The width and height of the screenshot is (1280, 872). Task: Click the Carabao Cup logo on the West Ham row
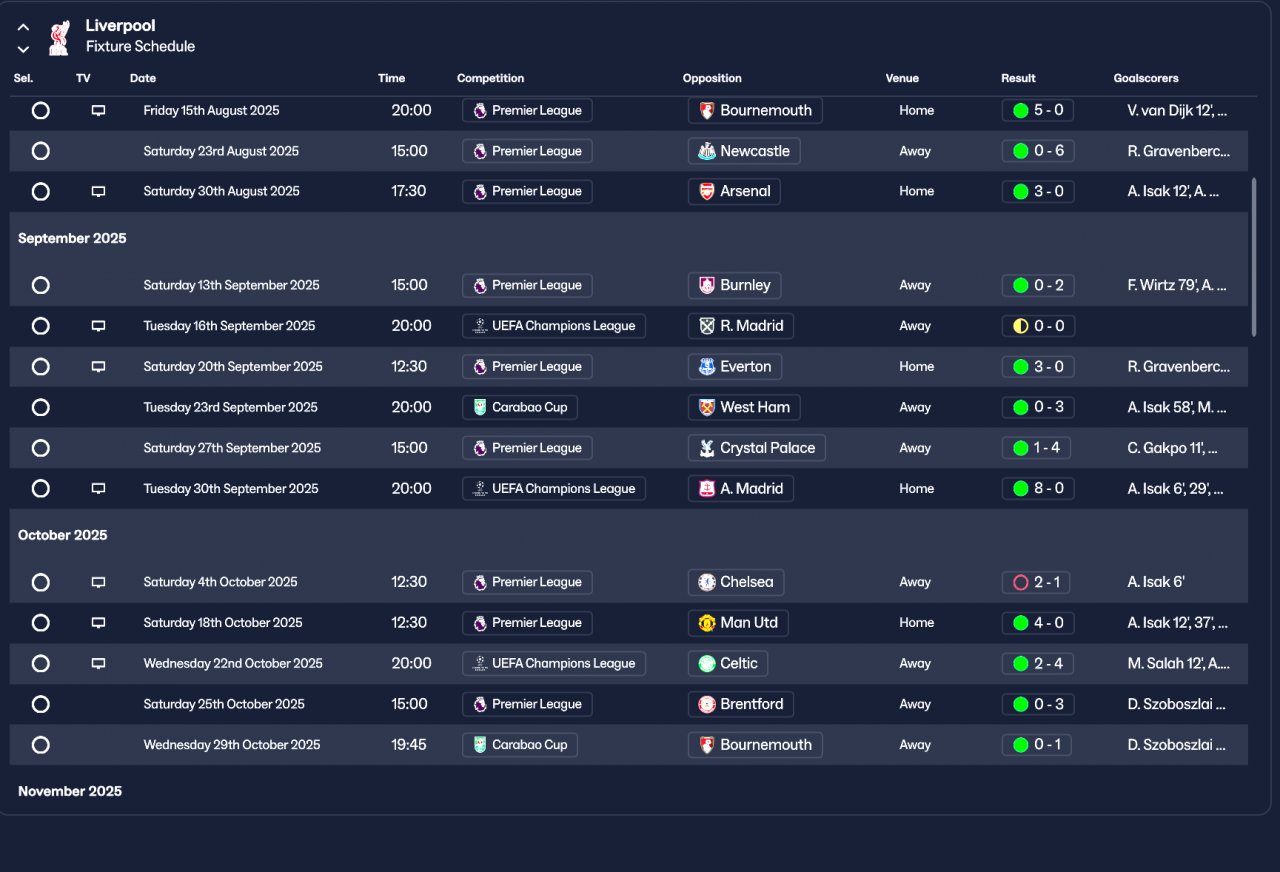coord(480,408)
